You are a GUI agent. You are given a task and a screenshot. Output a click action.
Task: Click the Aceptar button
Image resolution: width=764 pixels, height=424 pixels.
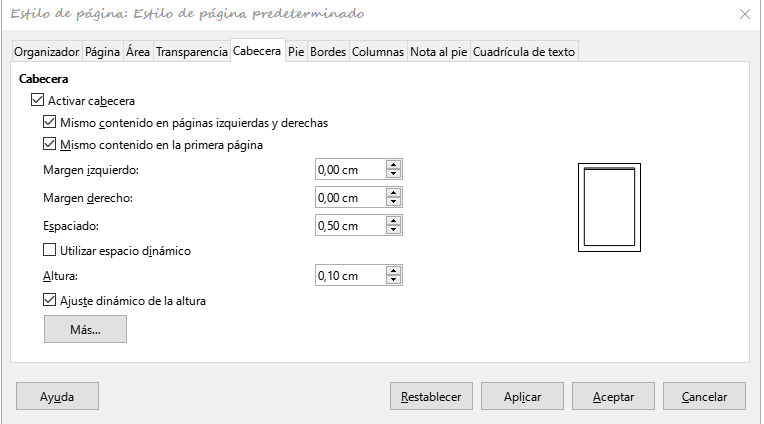pos(613,396)
